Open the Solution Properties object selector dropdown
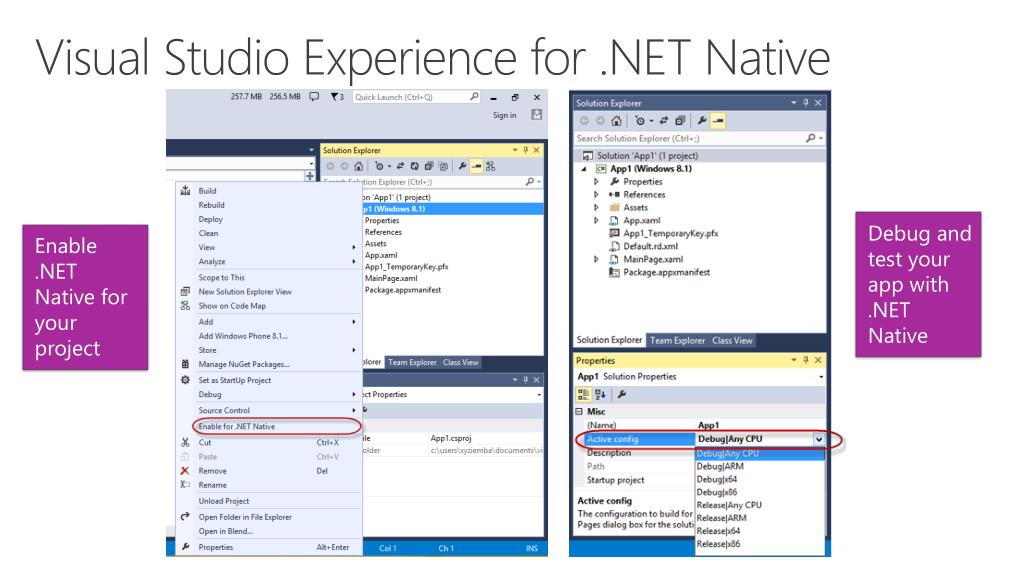Screen dimensions: 1023x575 pos(821,377)
